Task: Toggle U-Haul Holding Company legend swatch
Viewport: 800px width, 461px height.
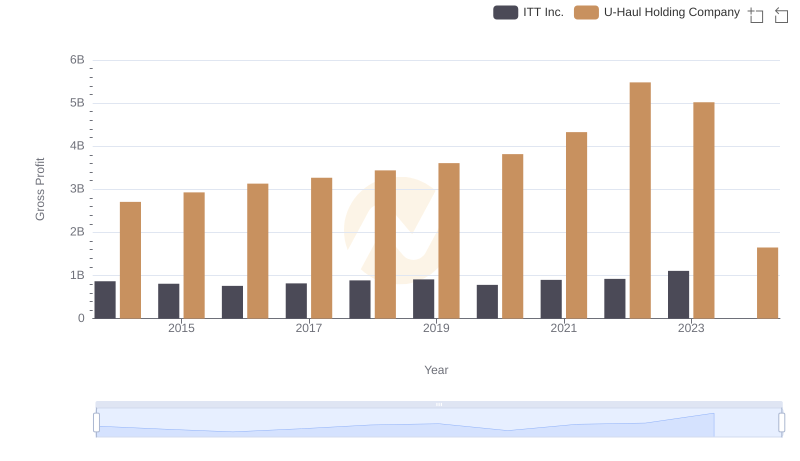Action: pyautogui.click(x=586, y=12)
